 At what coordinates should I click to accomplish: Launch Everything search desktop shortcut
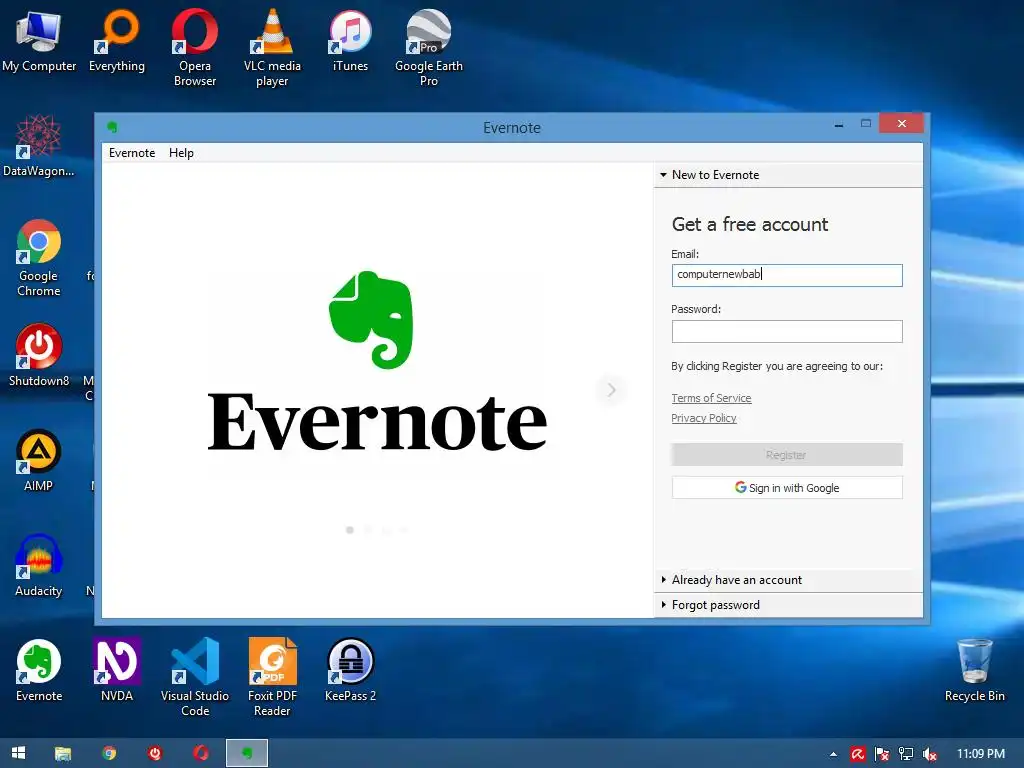(x=117, y=40)
